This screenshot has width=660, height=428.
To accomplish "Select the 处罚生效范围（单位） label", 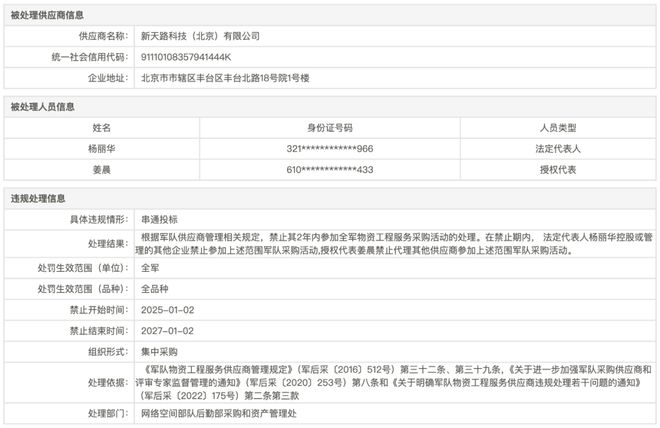I will tap(83, 268).
